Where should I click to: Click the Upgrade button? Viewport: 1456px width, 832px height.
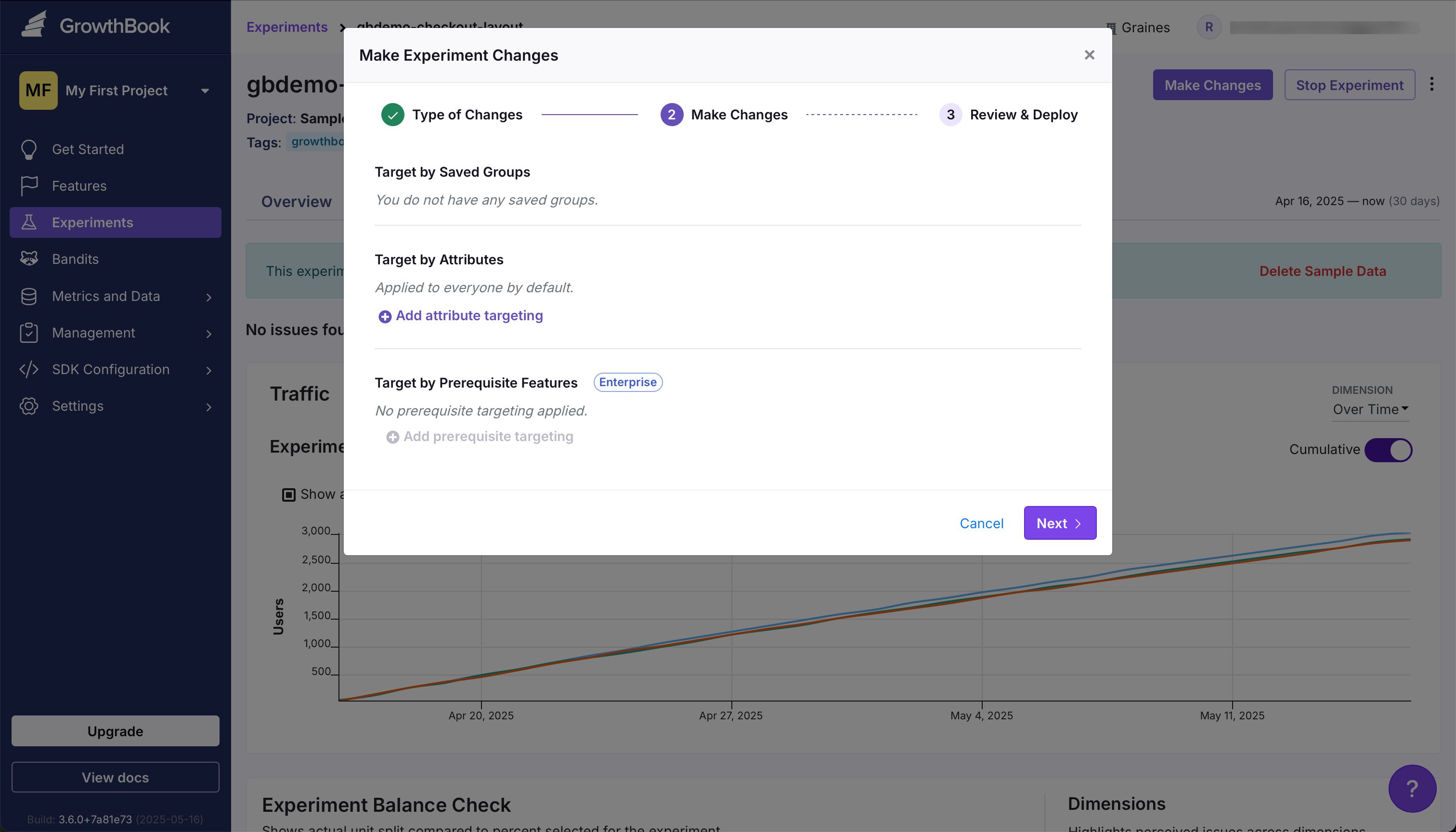[x=116, y=731]
